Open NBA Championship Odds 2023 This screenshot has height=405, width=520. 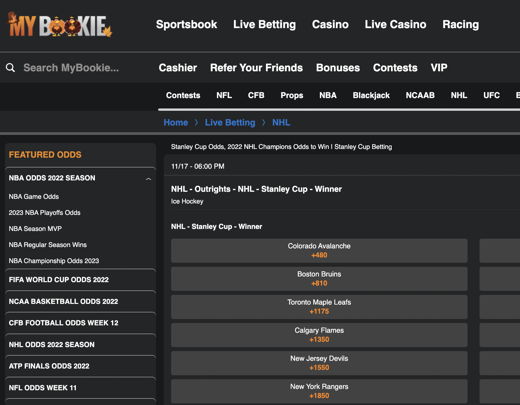coord(54,261)
